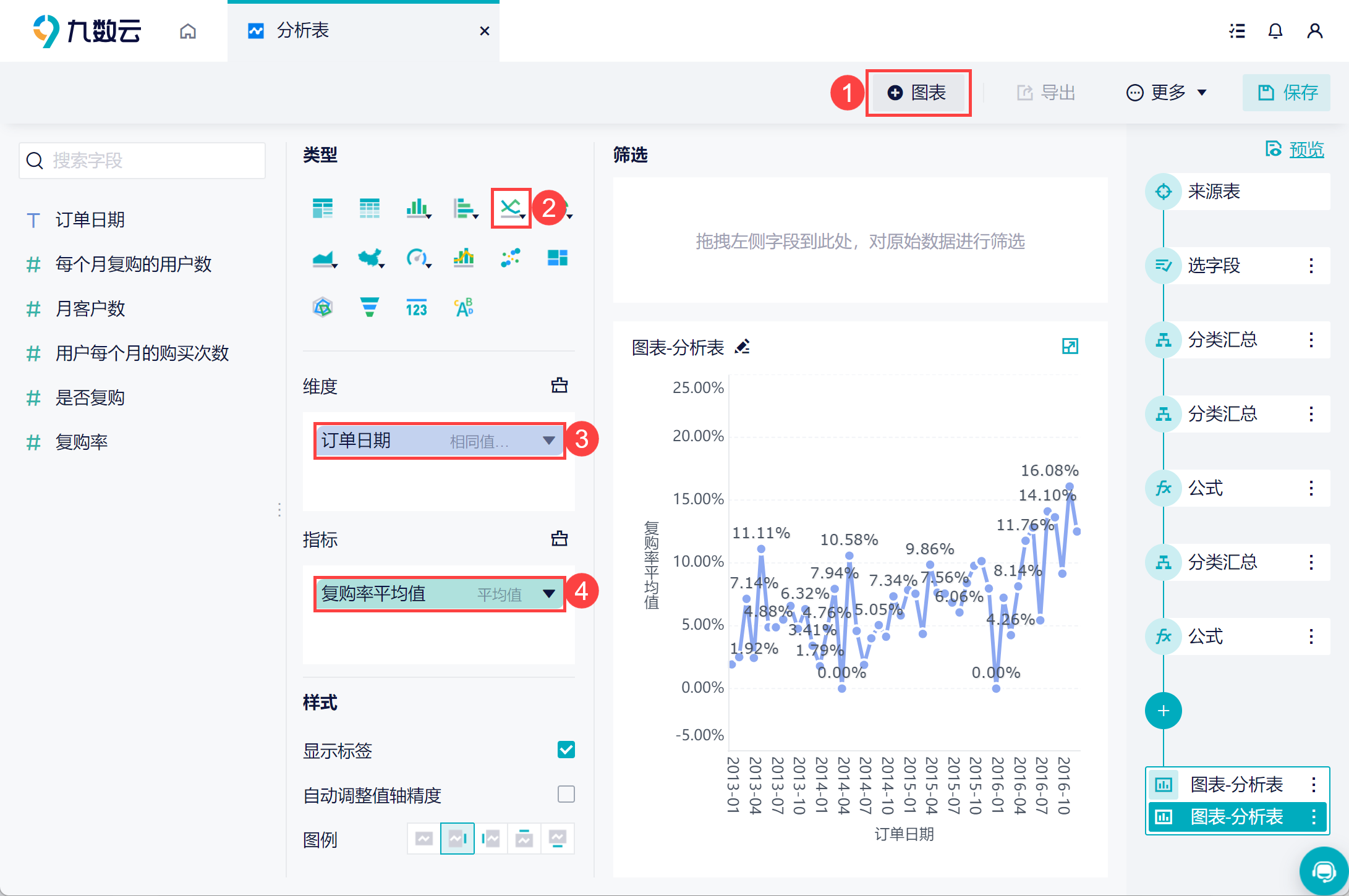The image size is (1349, 896).
Task: Select the gauge dashboard chart icon
Action: (417, 258)
